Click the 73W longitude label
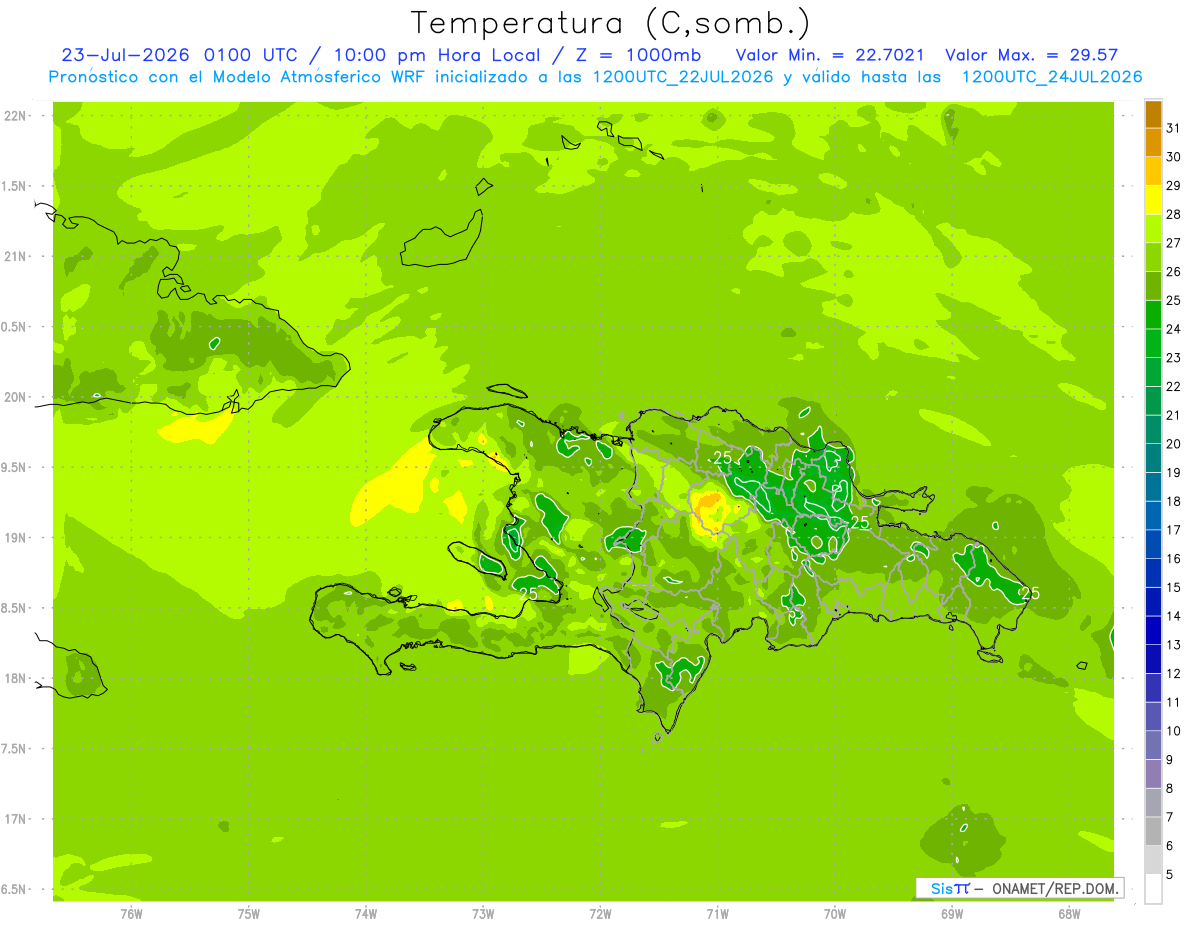1200x927 pixels. coord(483,913)
